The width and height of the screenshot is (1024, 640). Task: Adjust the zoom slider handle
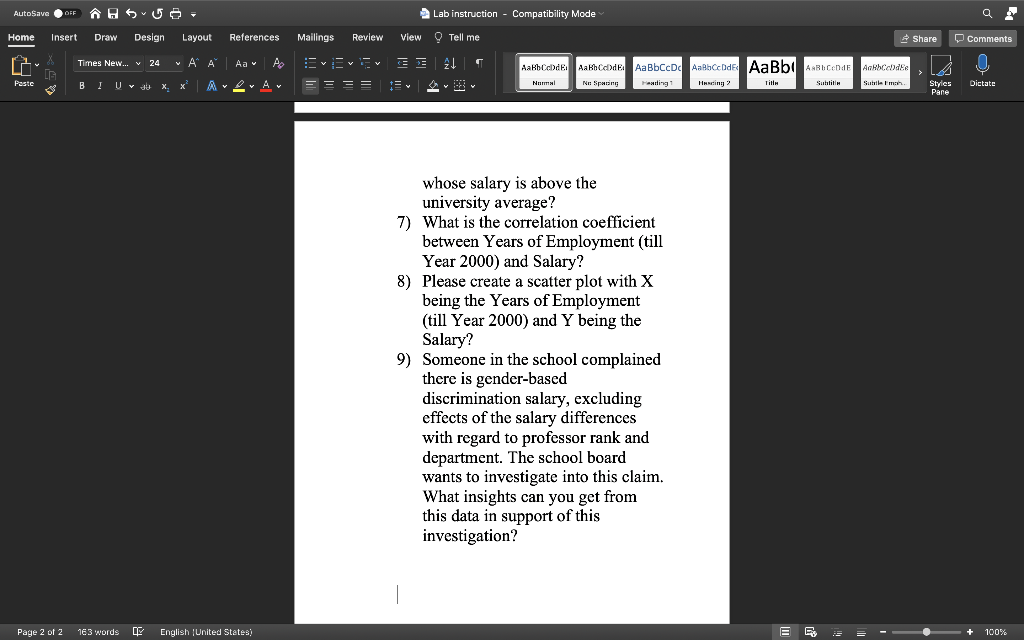point(926,632)
